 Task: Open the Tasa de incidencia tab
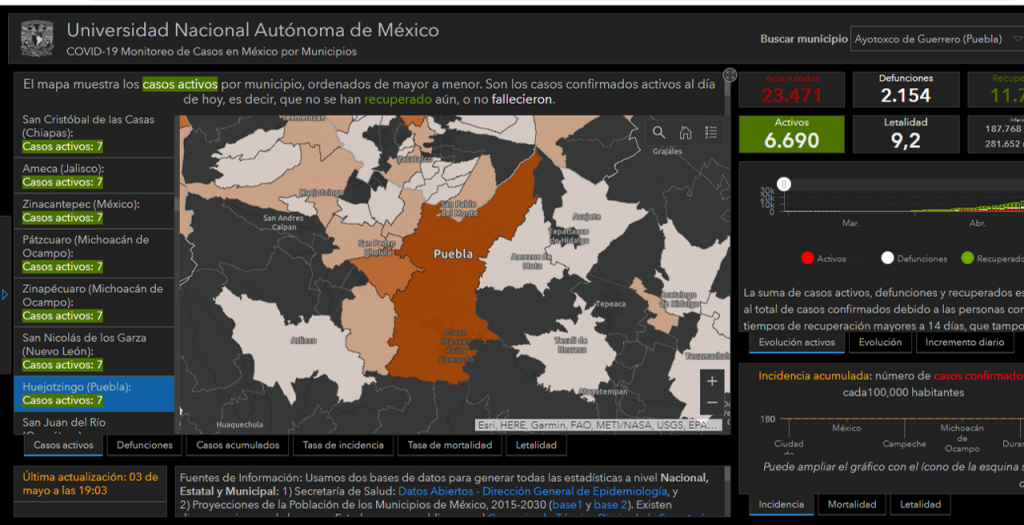click(x=343, y=445)
